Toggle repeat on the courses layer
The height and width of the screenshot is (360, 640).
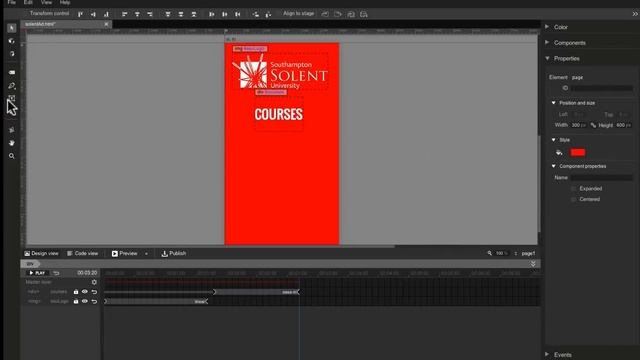point(94,292)
